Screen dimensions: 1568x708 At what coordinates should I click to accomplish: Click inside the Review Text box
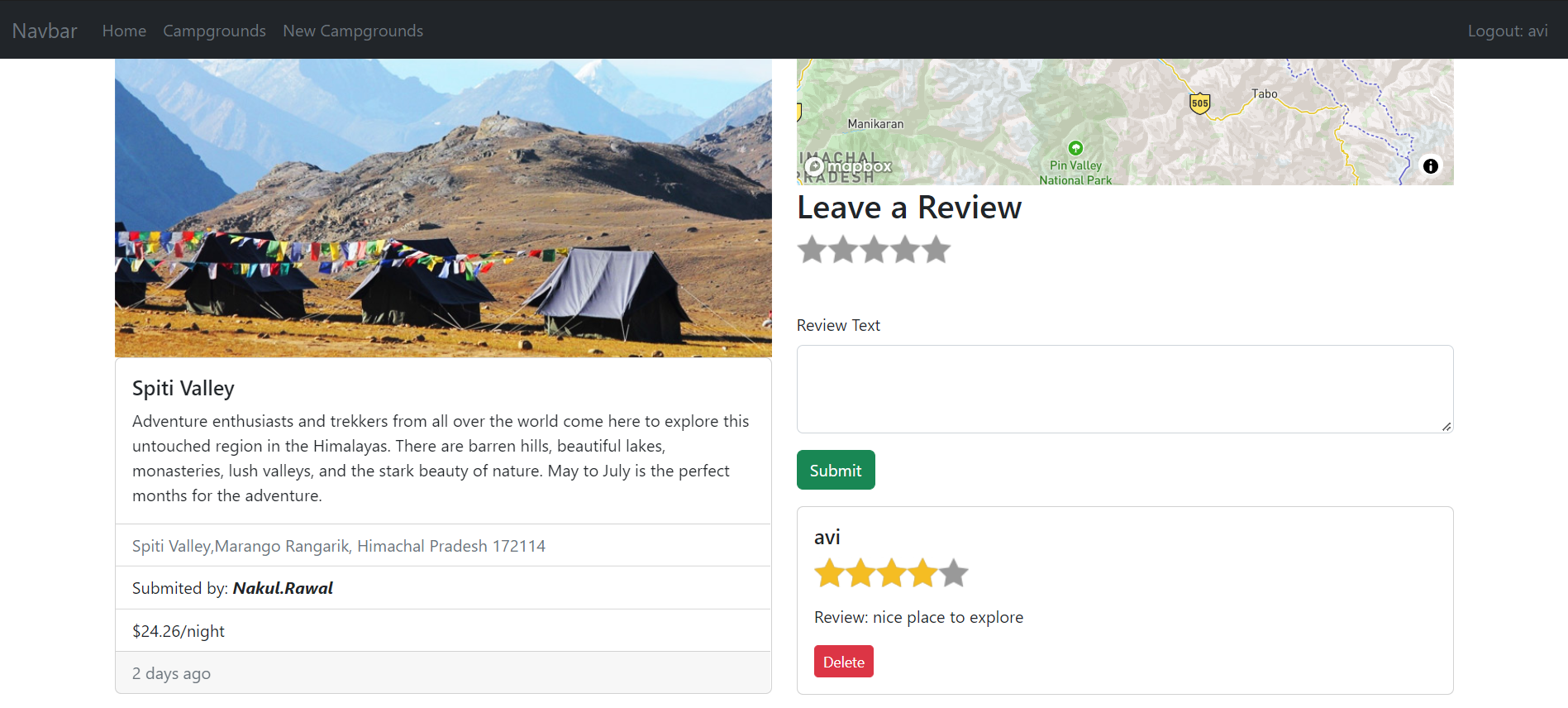pos(1124,389)
